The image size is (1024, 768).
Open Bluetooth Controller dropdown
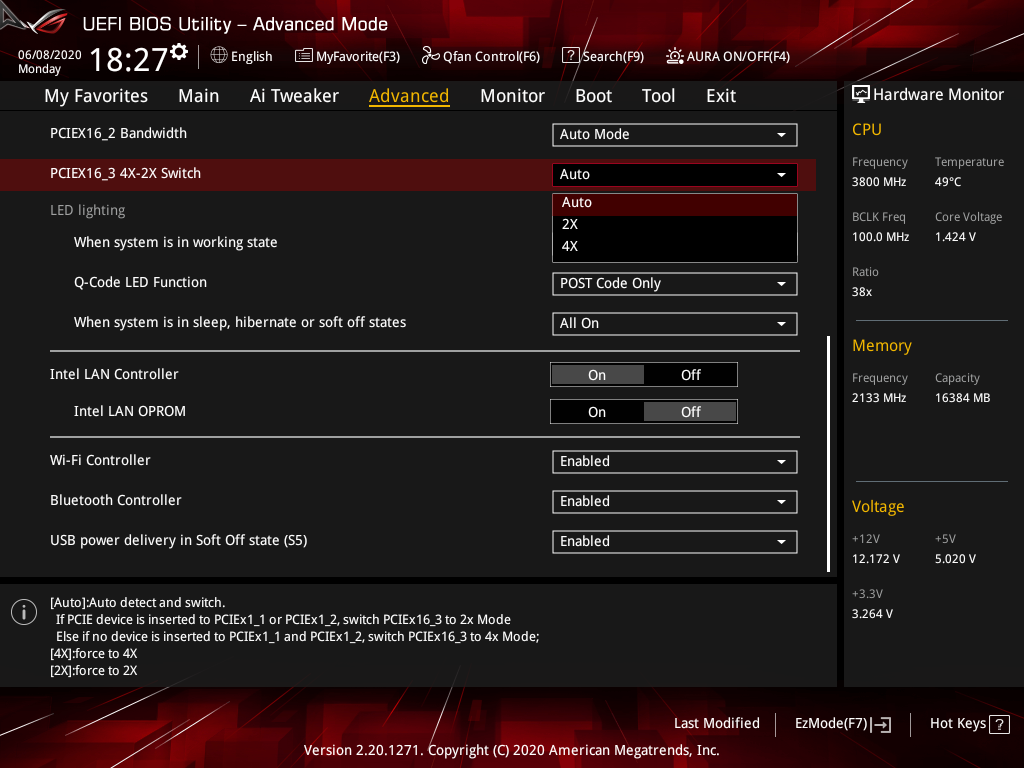tap(675, 502)
